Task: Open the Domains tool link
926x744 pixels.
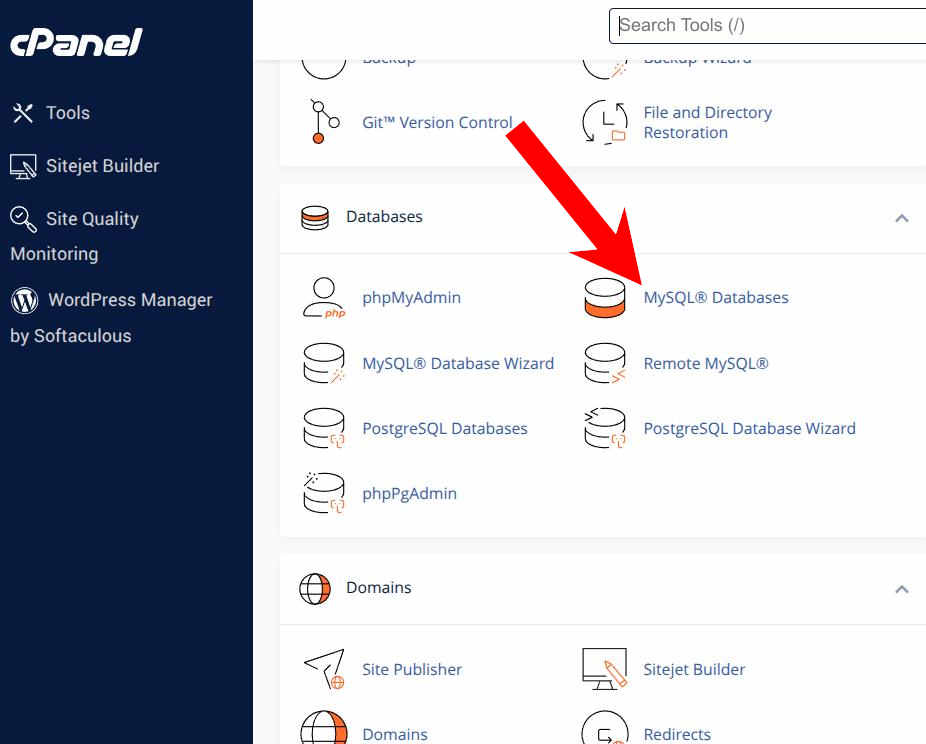Action: (x=394, y=734)
